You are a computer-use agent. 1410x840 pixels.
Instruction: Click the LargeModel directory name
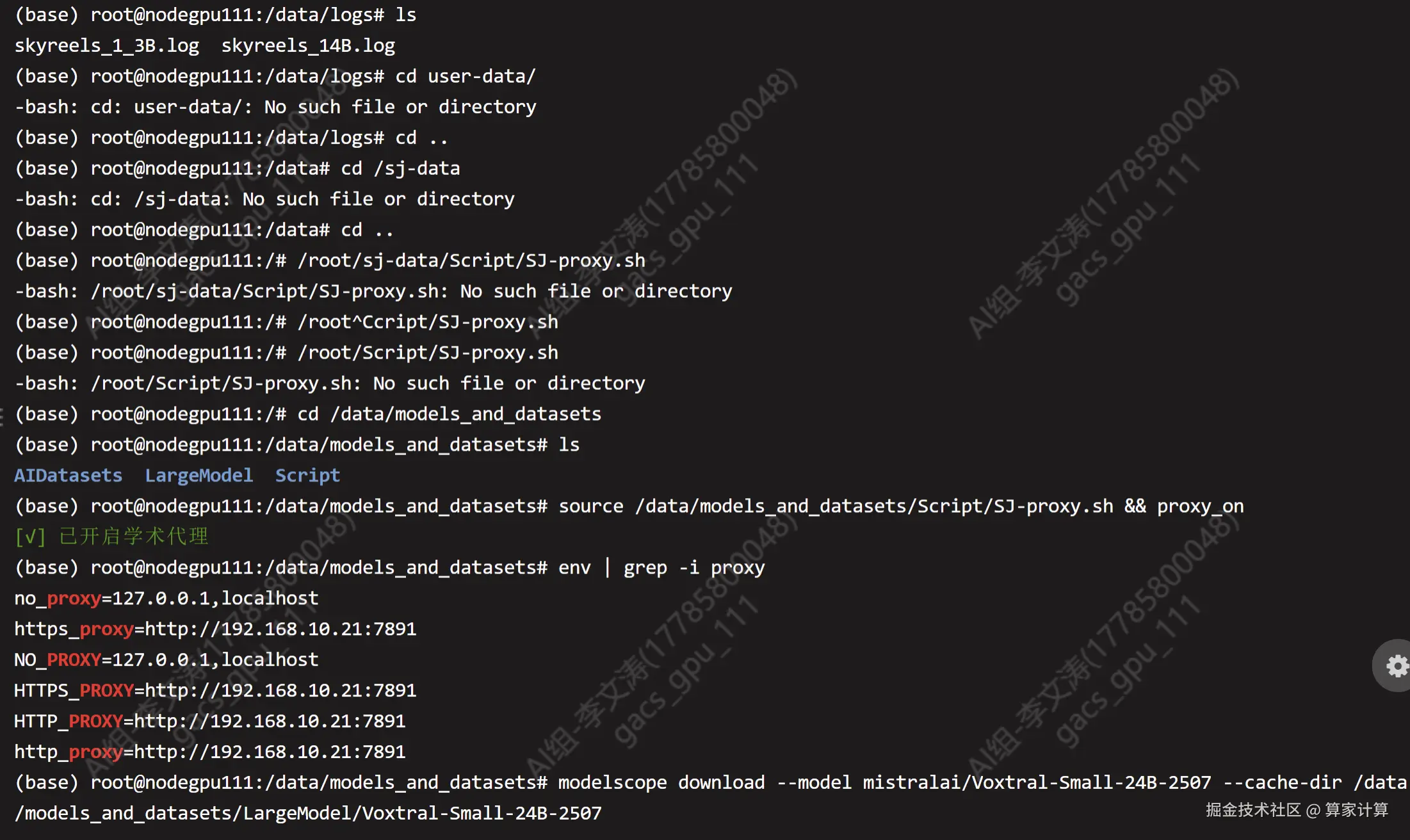[199, 475]
